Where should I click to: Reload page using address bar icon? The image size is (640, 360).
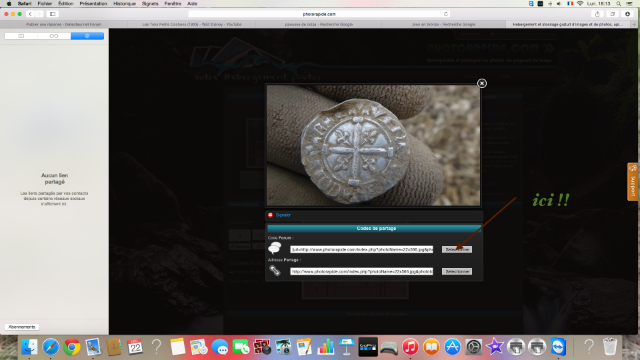pos(446,14)
